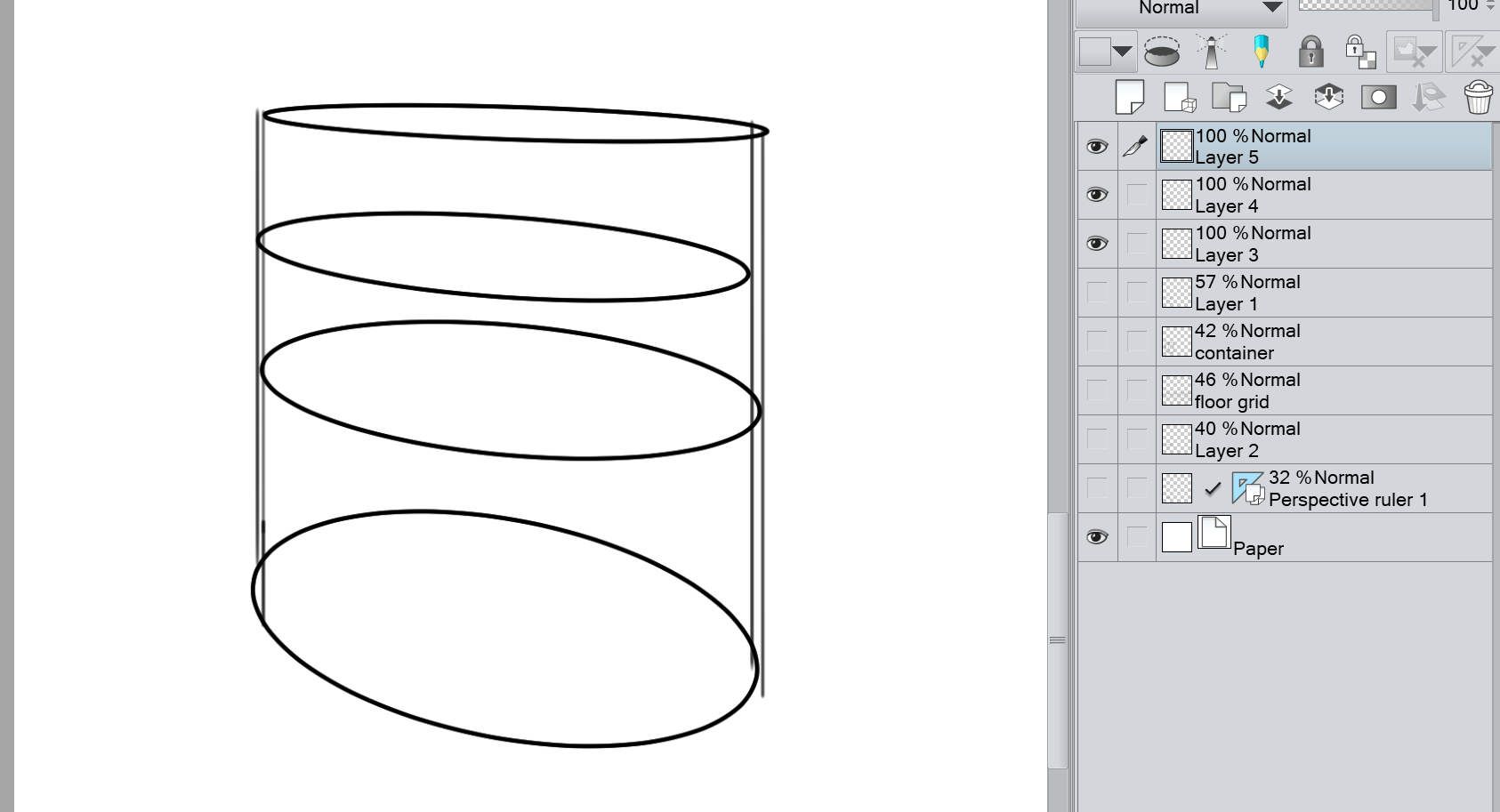This screenshot has width=1500, height=812.
Task: Merge with the layer below icon
Action: 1328,97
